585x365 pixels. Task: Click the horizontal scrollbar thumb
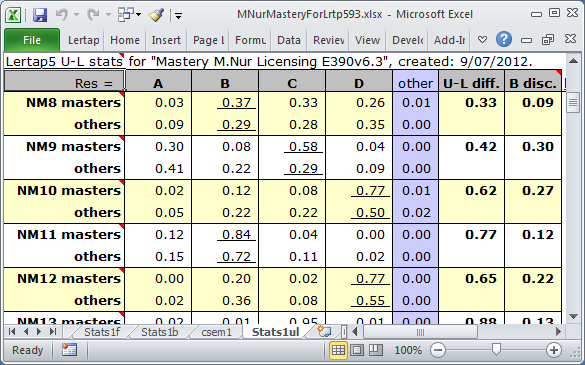click(420, 332)
